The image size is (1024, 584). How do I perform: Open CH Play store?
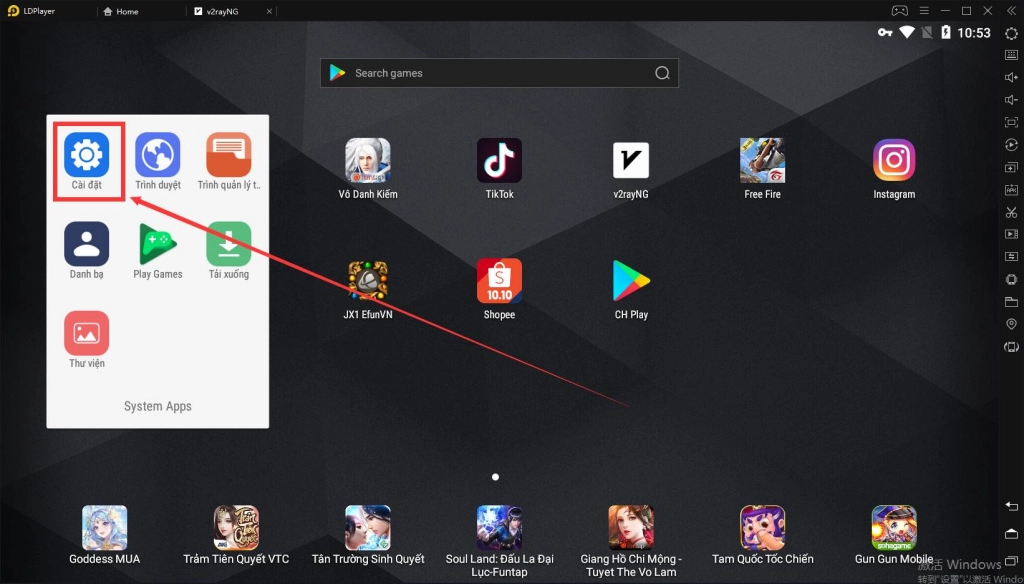click(630, 281)
